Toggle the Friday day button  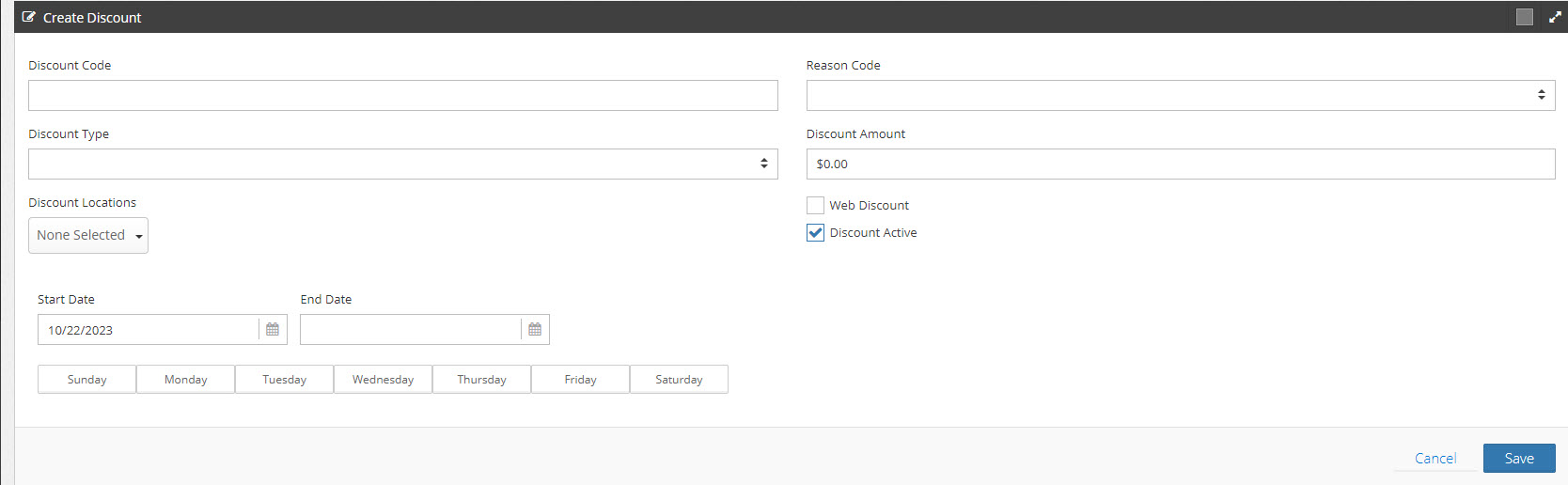(x=580, y=380)
